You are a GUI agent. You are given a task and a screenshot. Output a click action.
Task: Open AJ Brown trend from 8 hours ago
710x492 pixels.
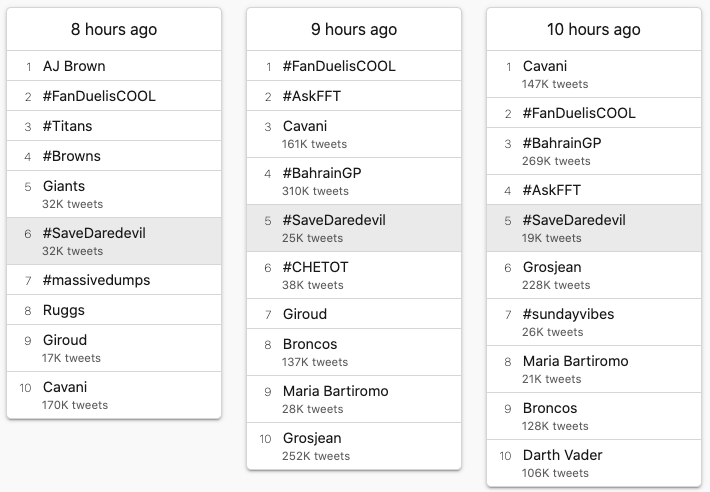point(114,66)
